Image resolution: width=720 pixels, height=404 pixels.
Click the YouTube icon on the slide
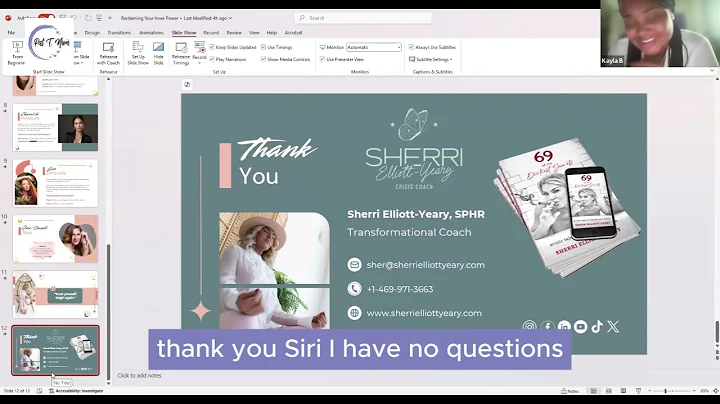click(580, 326)
